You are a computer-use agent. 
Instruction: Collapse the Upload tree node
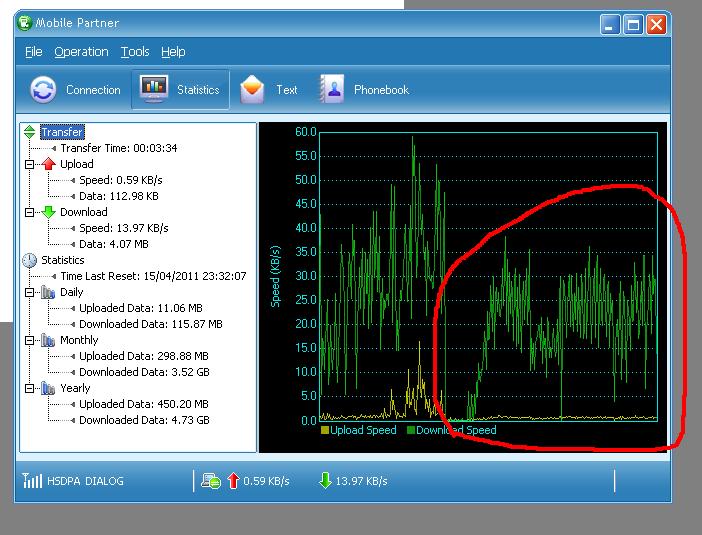[x=30, y=164]
